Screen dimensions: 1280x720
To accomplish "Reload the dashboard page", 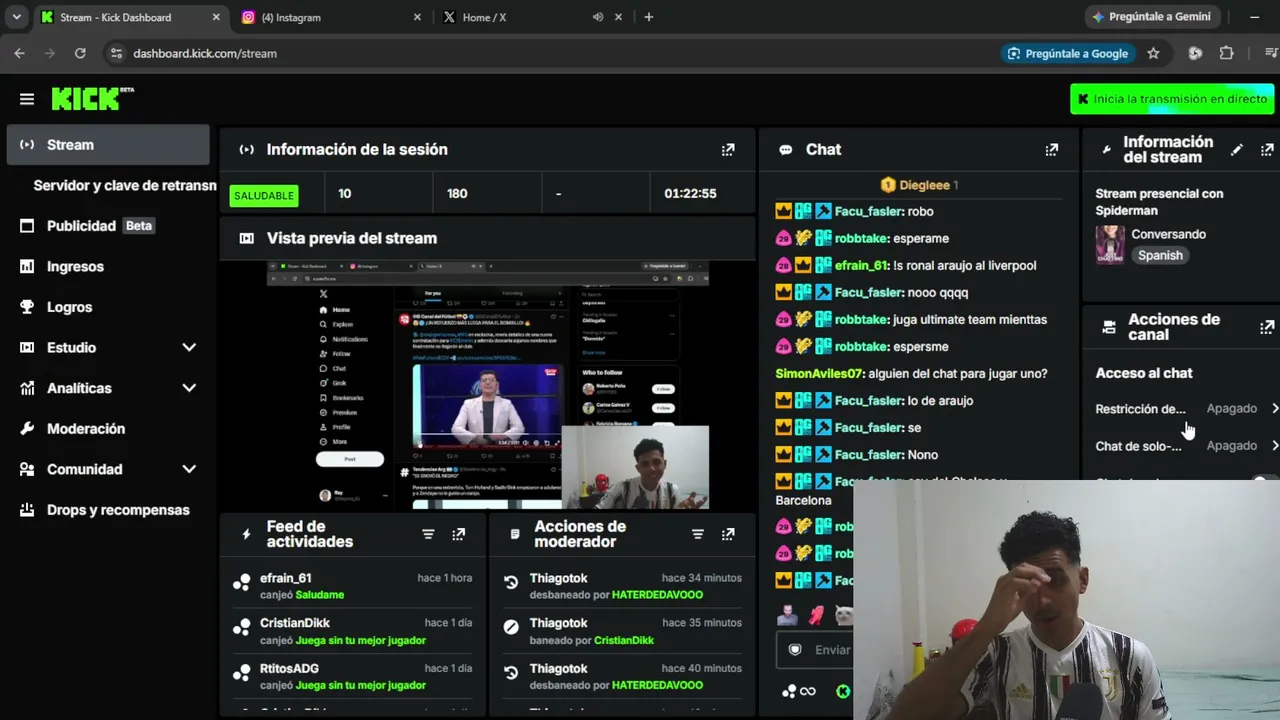I will pyautogui.click(x=80, y=53).
